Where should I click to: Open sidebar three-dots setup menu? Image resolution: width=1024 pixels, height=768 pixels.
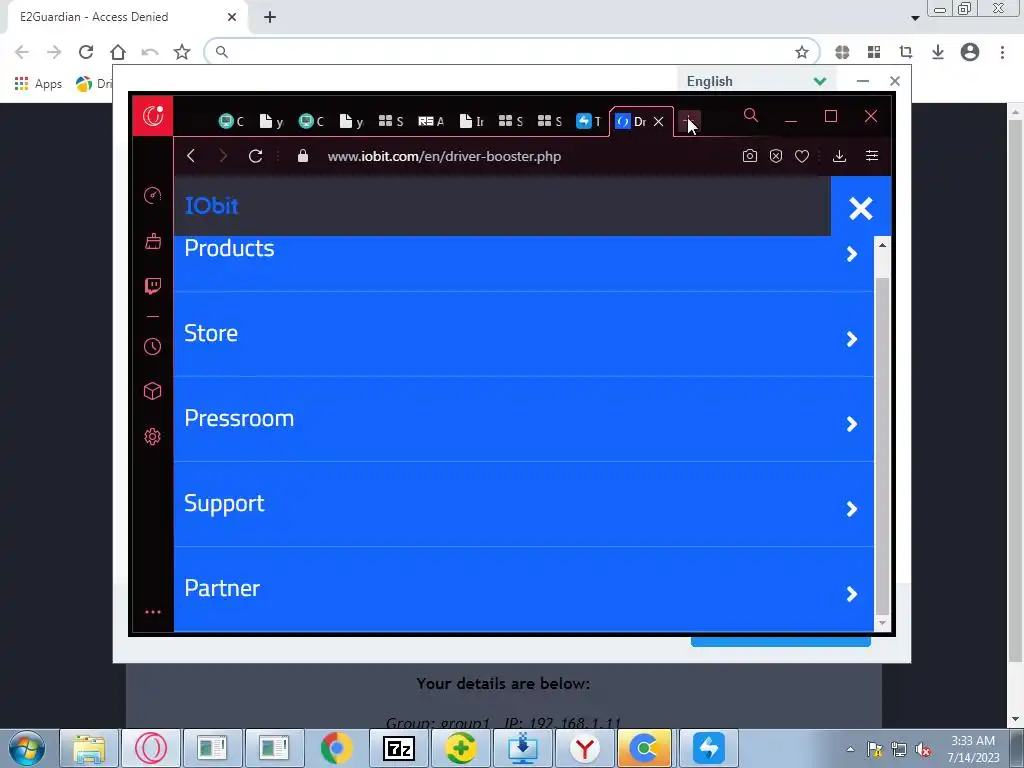pos(153,612)
